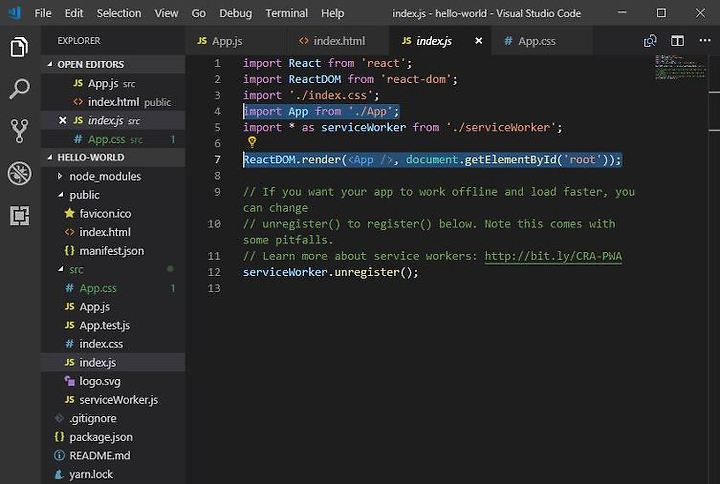Click line number 12 in the gutter
Image resolution: width=720 pixels, height=484 pixels.
(x=214, y=272)
